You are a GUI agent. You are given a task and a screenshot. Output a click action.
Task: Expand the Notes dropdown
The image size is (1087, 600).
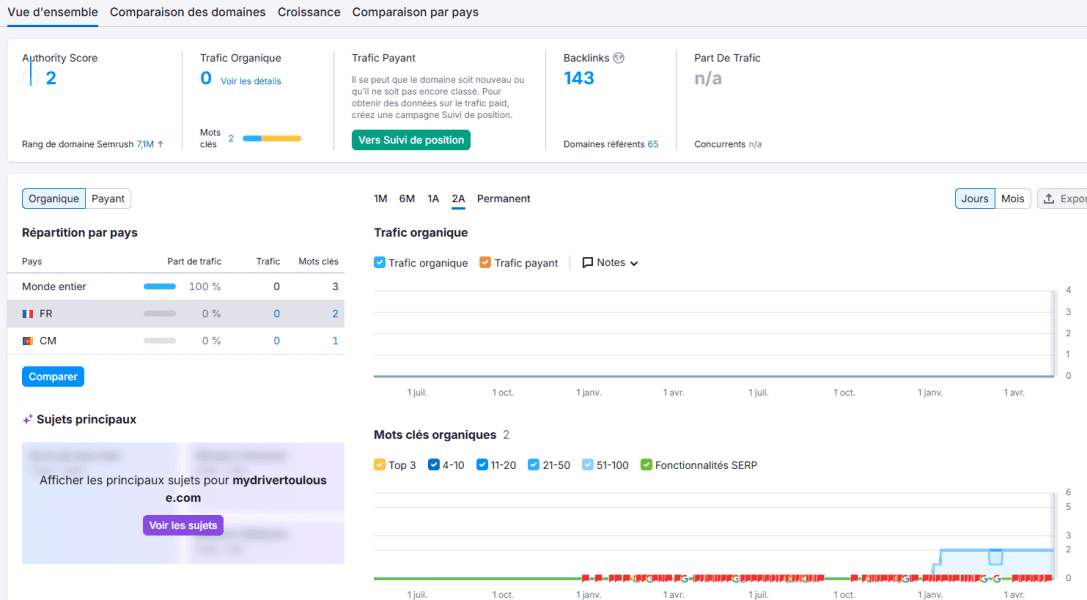tap(610, 263)
